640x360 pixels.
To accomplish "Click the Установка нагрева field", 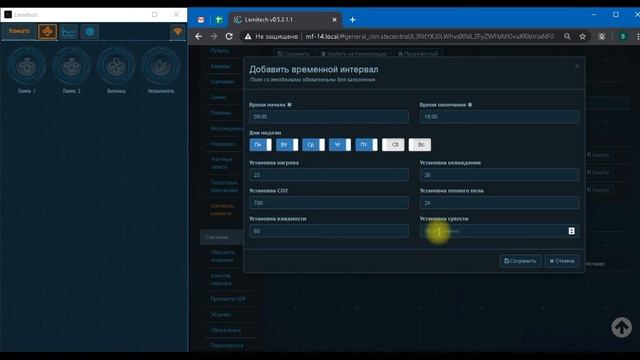I will click(329, 175).
